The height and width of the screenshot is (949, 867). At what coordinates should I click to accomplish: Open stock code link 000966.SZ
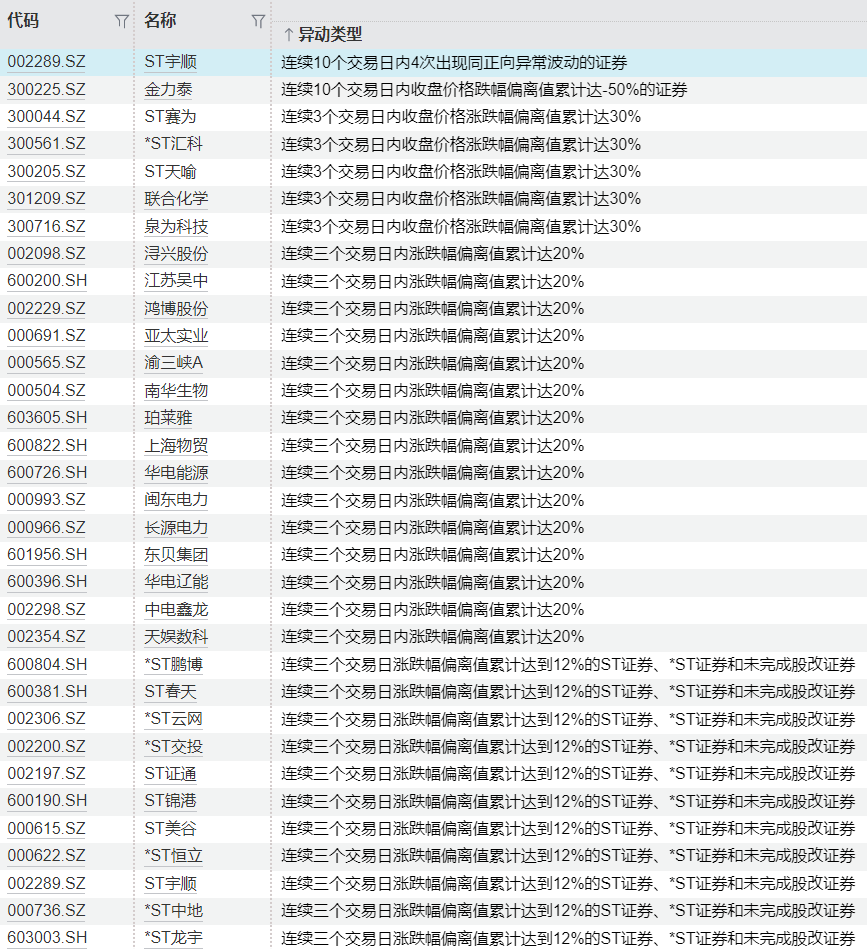47,528
